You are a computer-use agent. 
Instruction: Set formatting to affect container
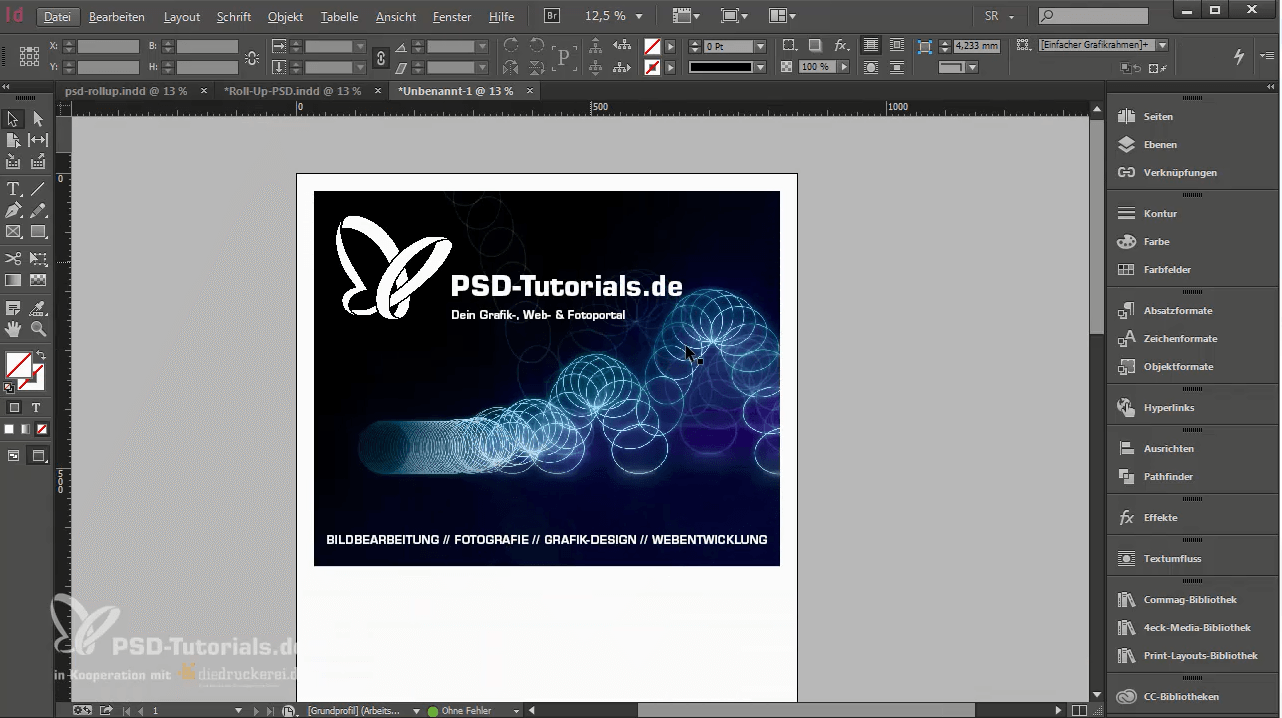pos(15,408)
